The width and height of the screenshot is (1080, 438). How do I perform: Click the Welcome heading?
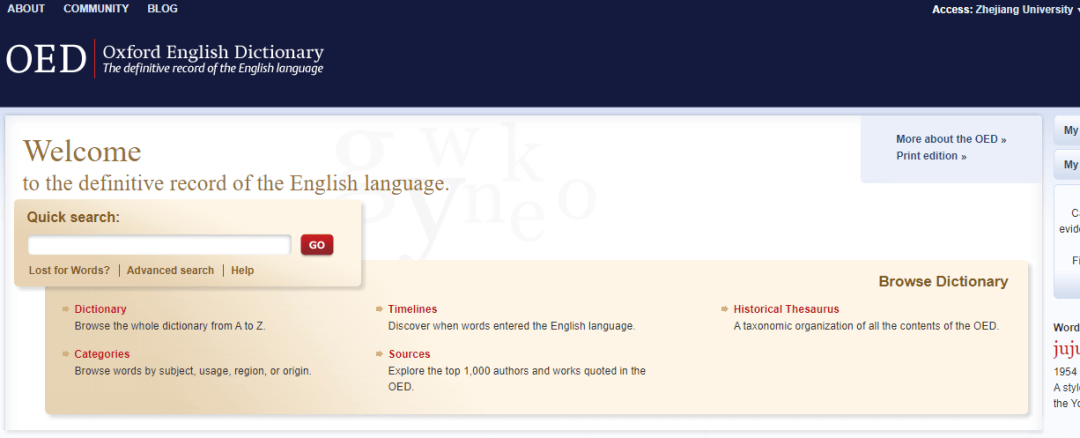[82, 151]
